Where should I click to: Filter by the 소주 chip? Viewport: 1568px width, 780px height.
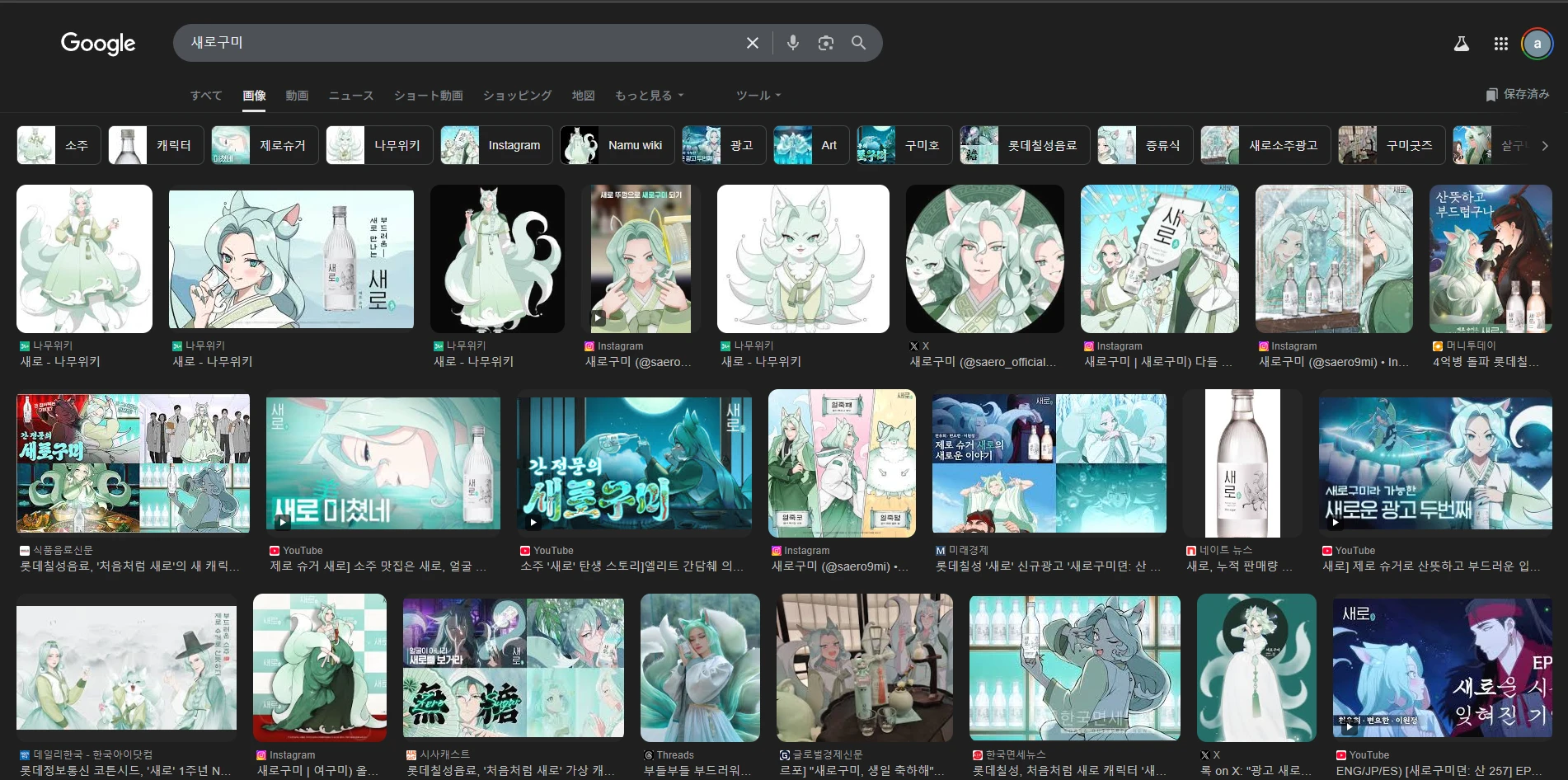coord(59,145)
